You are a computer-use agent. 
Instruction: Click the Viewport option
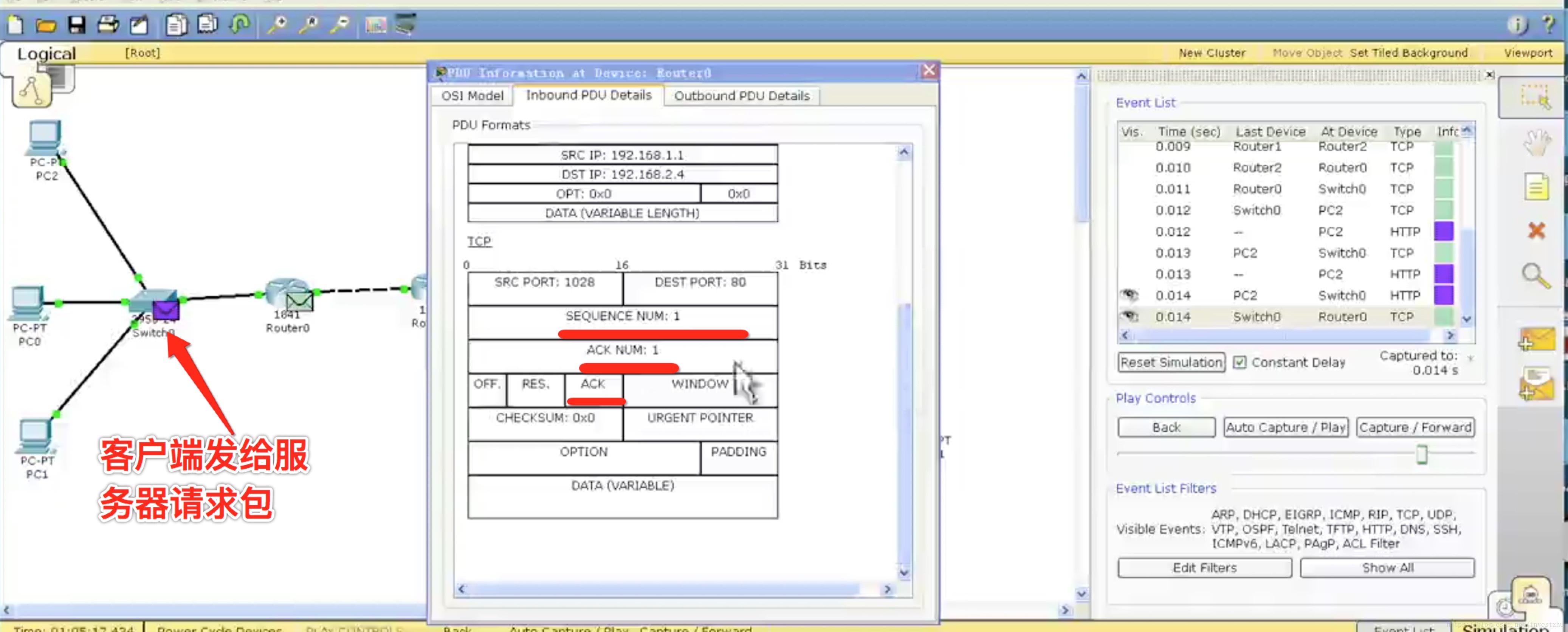[1528, 53]
